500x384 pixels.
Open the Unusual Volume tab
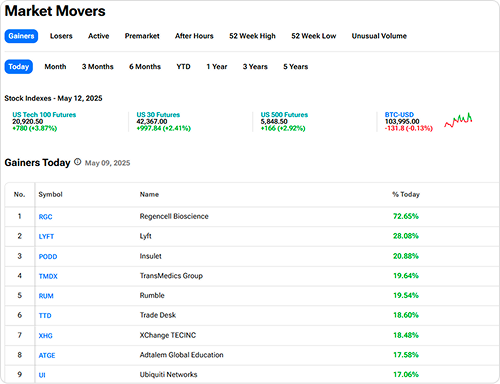(379, 36)
